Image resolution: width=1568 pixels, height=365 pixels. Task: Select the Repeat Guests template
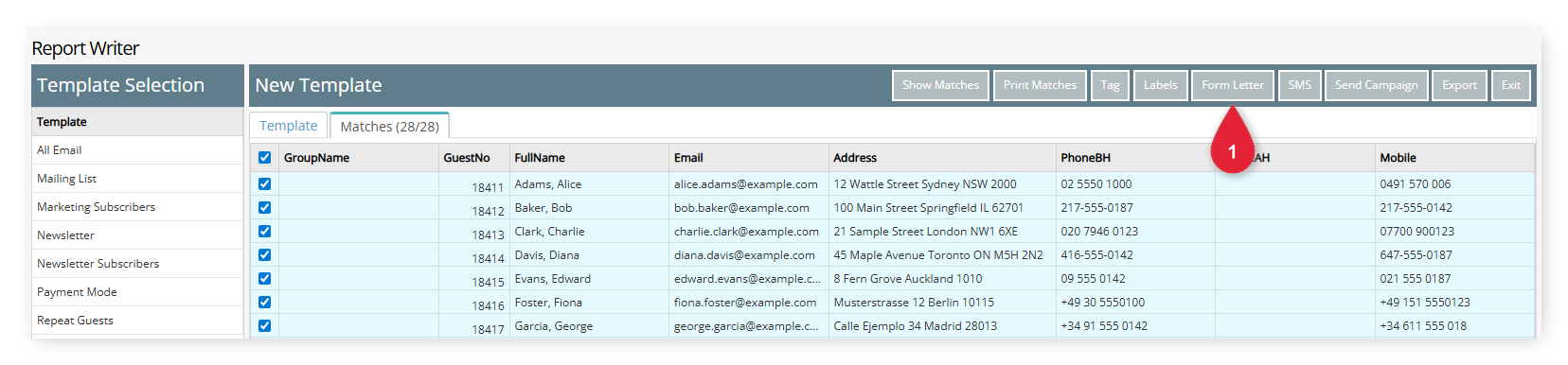coord(137,321)
